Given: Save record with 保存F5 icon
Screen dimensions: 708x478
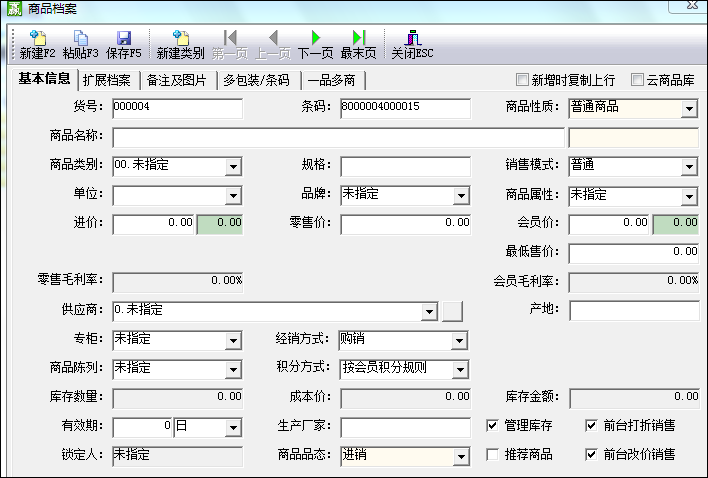Looking at the screenshot, I should (x=124, y=45).
